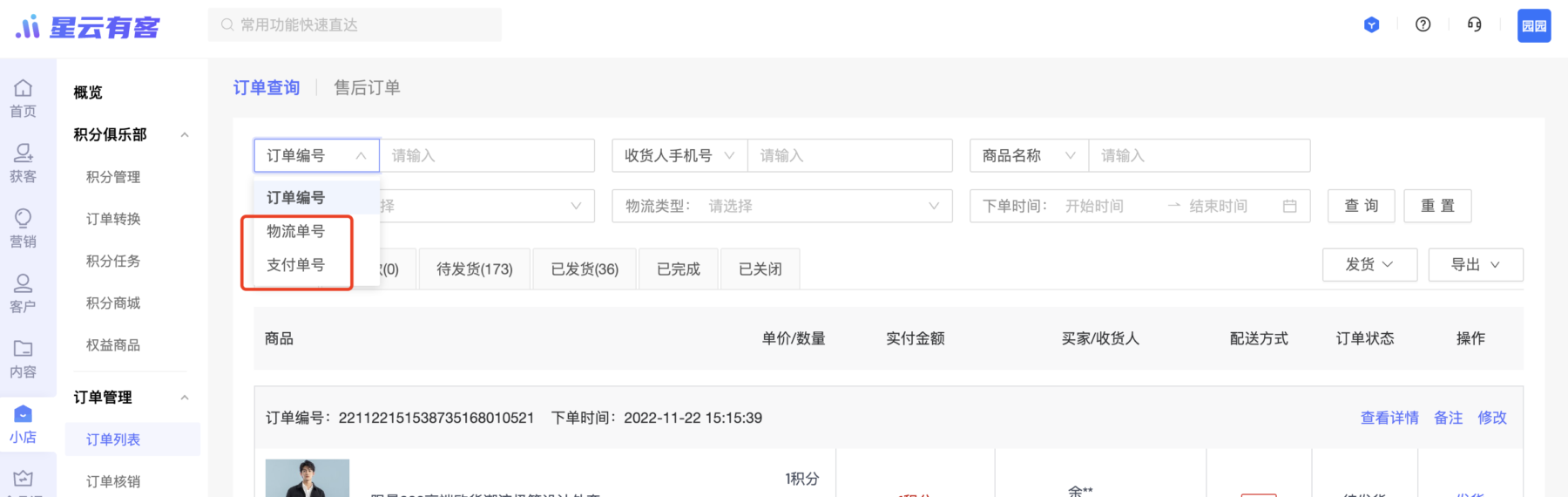
Task: Open 积分商城 in the side menu
Action: tap(113, 303)
